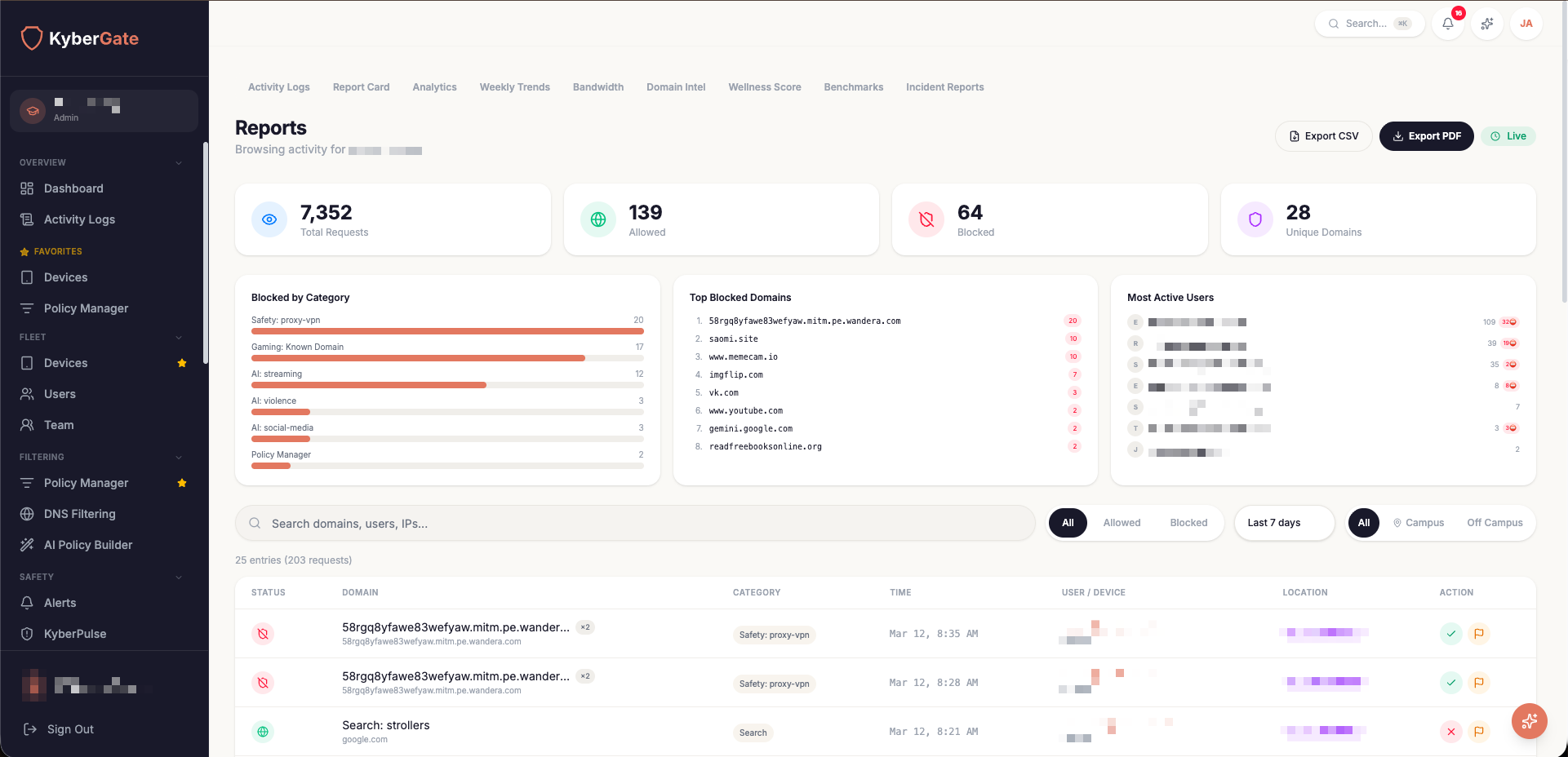Flag the Search: strollers entry
Viewport: 1568px width, 757px height.
(x=1479, y=732)
